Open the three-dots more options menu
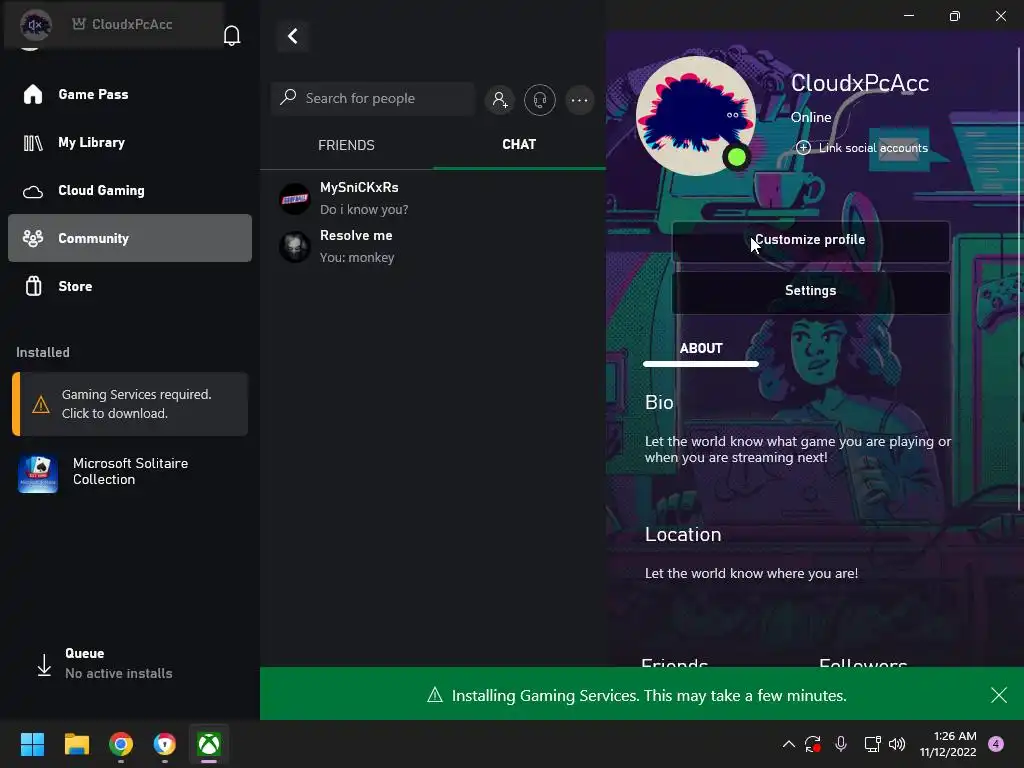The image size is (1024, 768). tap(579, 100)
